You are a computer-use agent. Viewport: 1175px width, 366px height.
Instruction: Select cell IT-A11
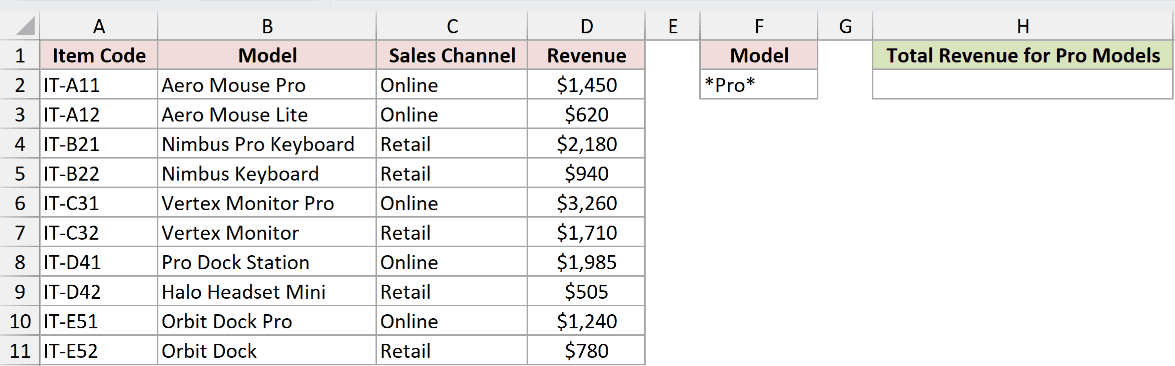(x=98, y=85)
